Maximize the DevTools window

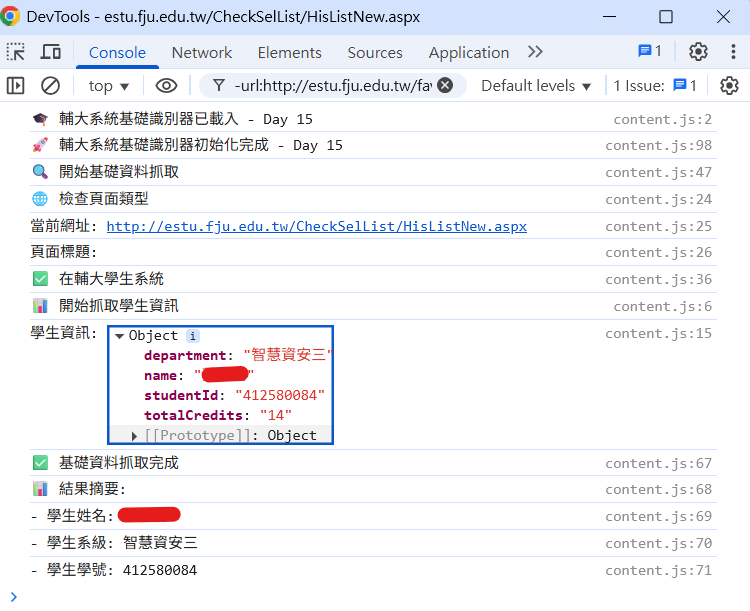666,17
